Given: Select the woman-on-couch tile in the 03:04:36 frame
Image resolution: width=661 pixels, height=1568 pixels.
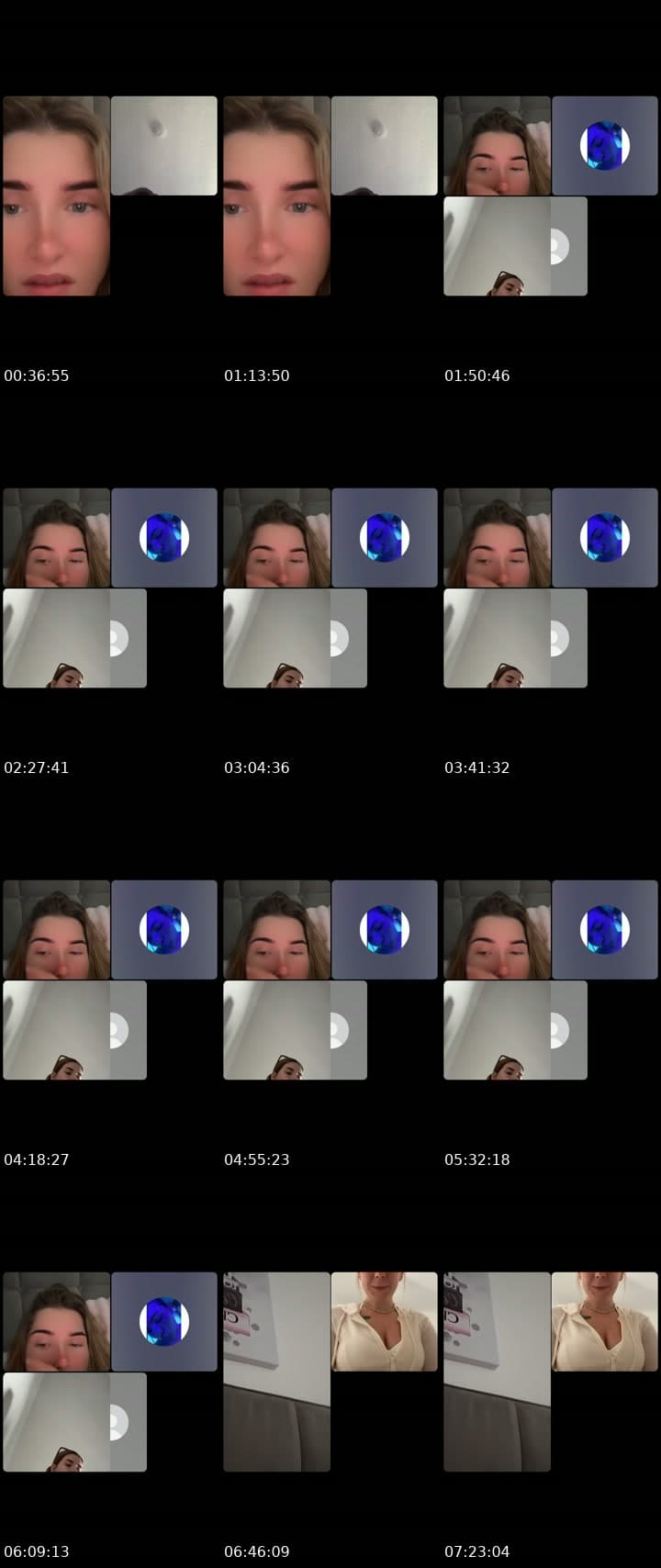Looking at the screenshot, I should pyautogui.click(x=276, y=538).
